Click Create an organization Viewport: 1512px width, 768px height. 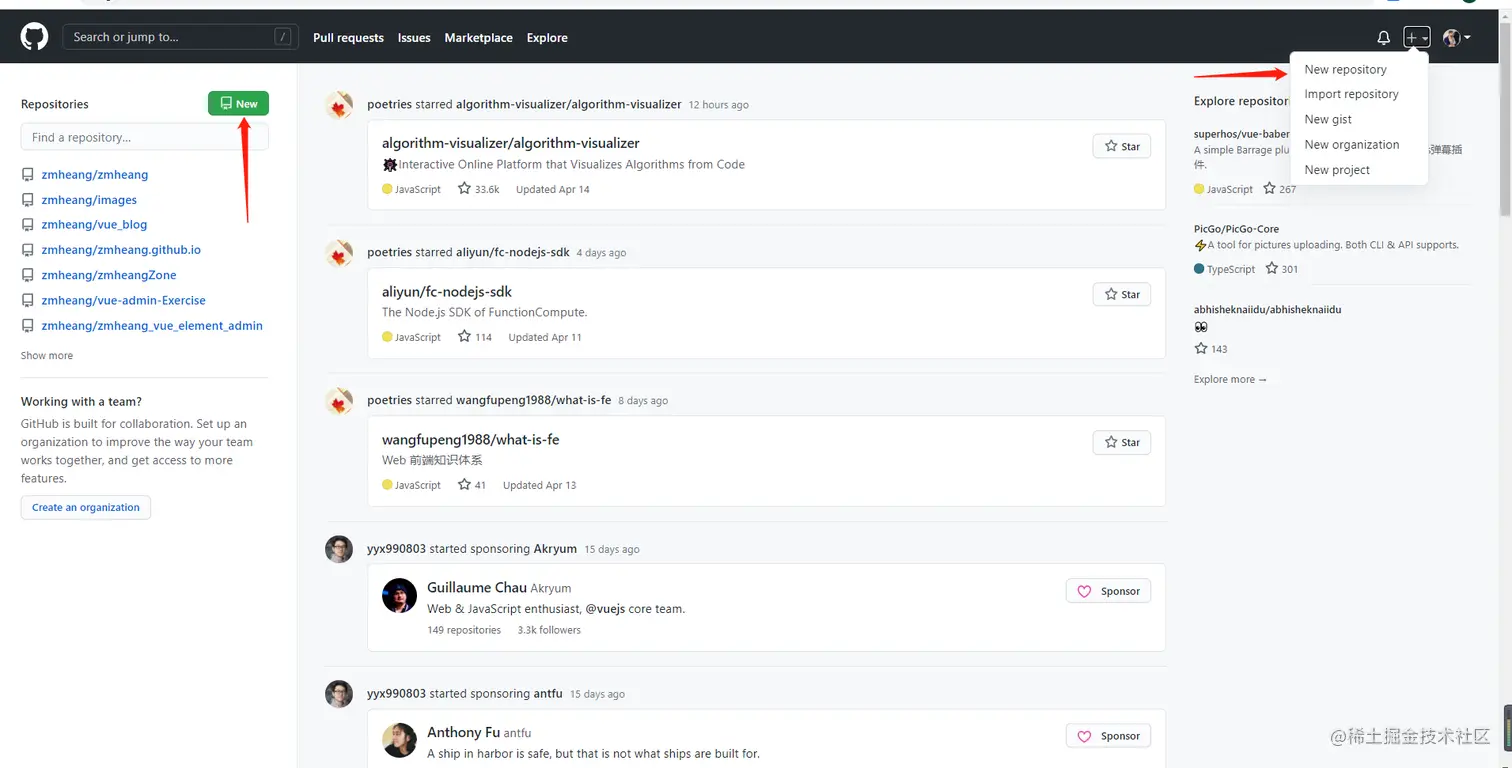click(x=85, y=507)
